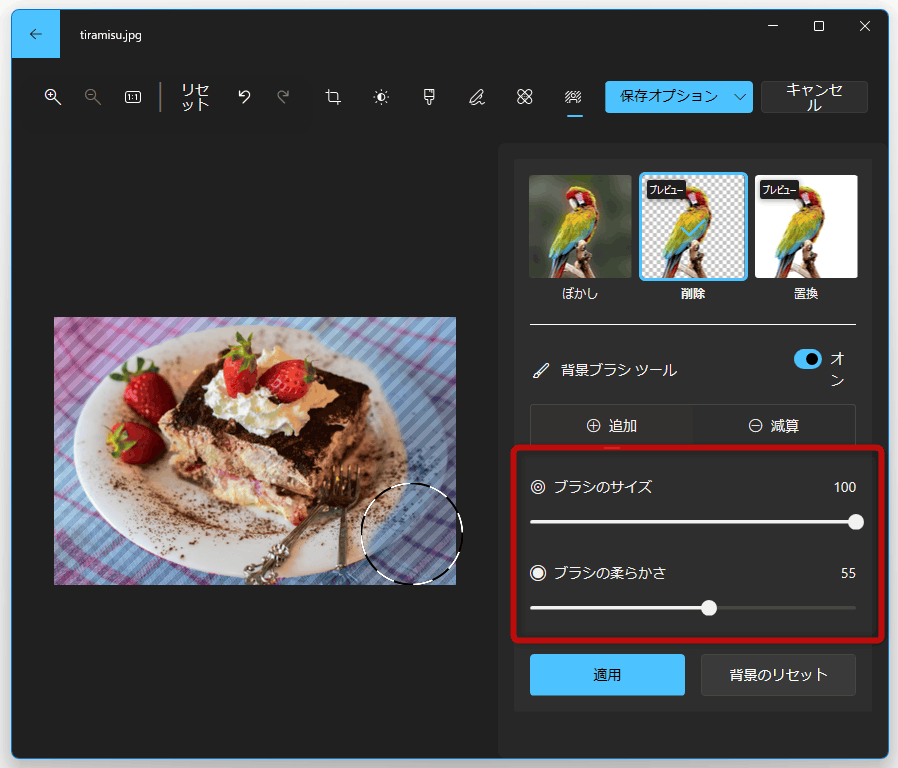Click the リセット reset button

(x=195, y=97)
